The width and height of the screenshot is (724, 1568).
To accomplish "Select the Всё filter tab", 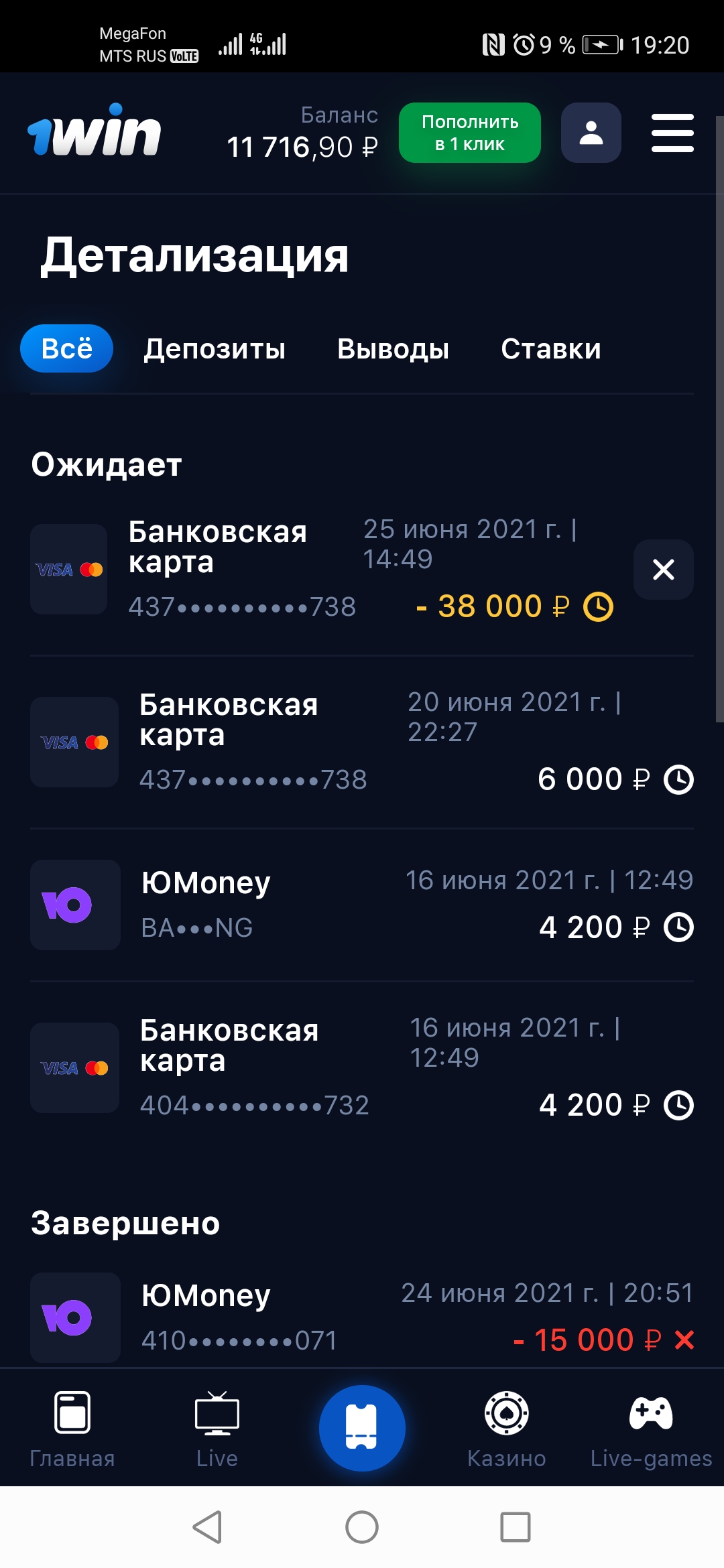I will pos(66,348).
